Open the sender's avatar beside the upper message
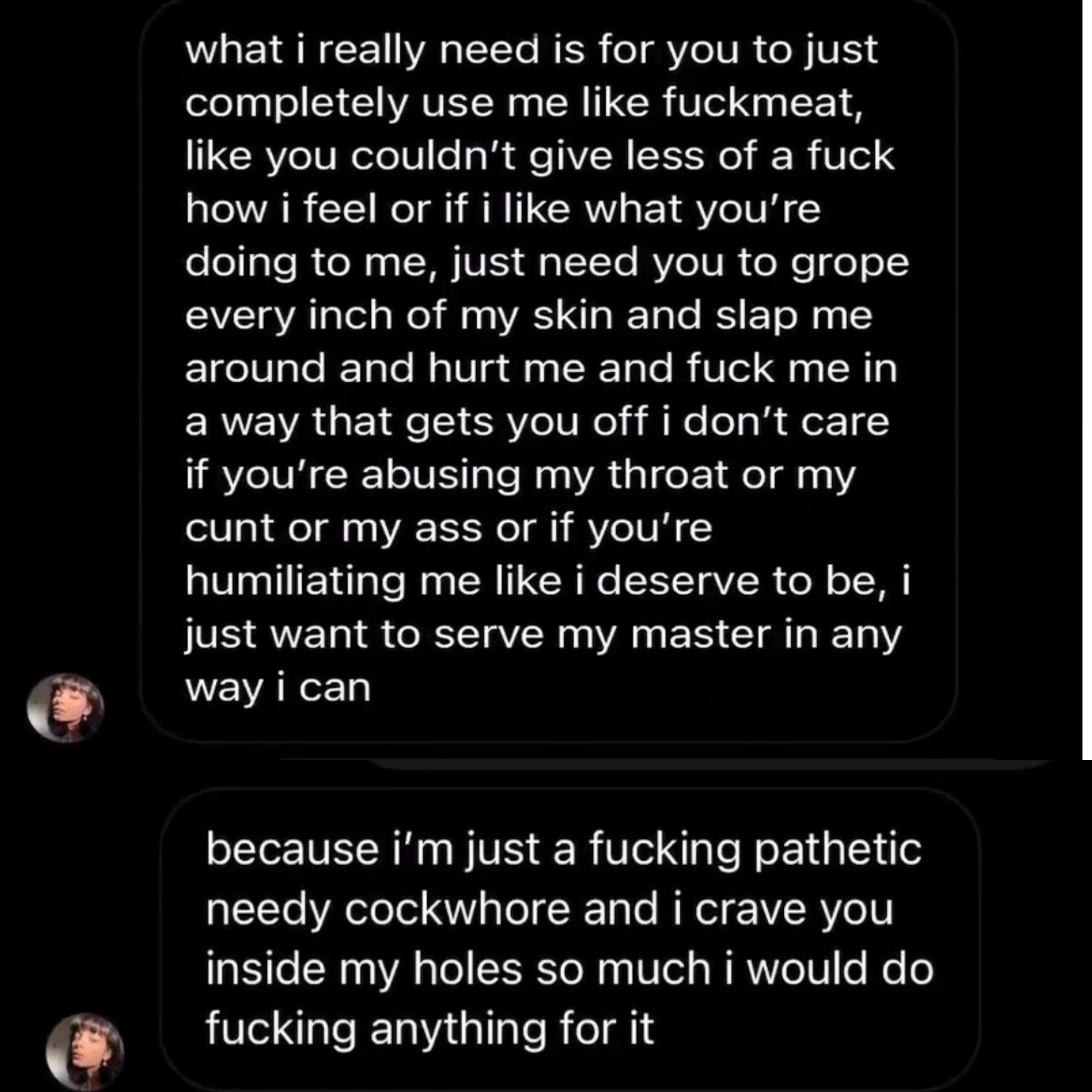 tap(66, 707)
